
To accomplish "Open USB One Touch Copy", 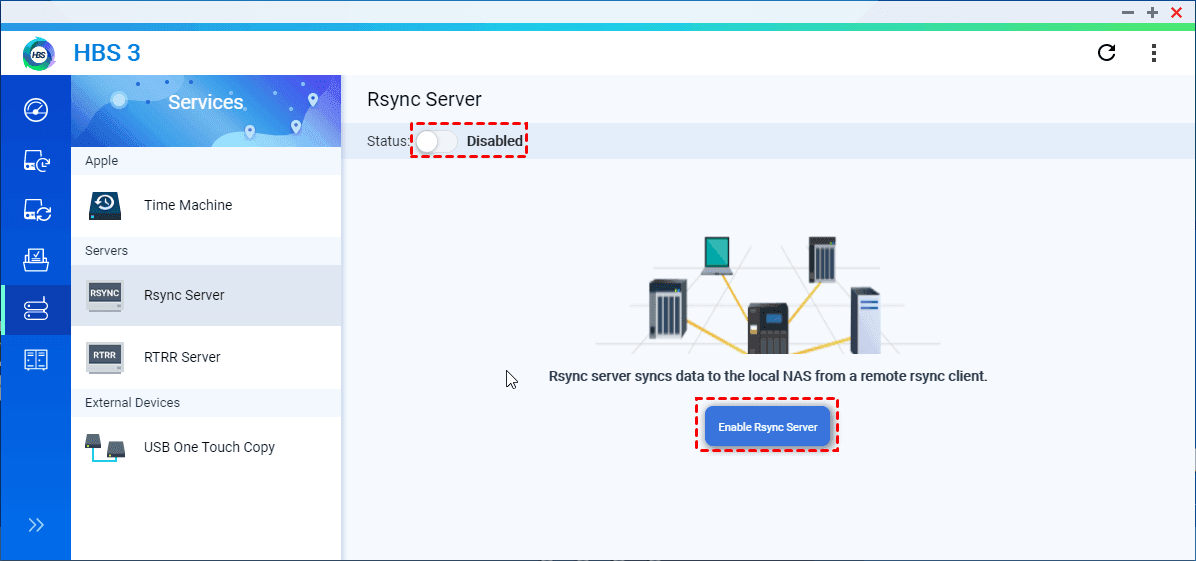I will click(209, 447).
